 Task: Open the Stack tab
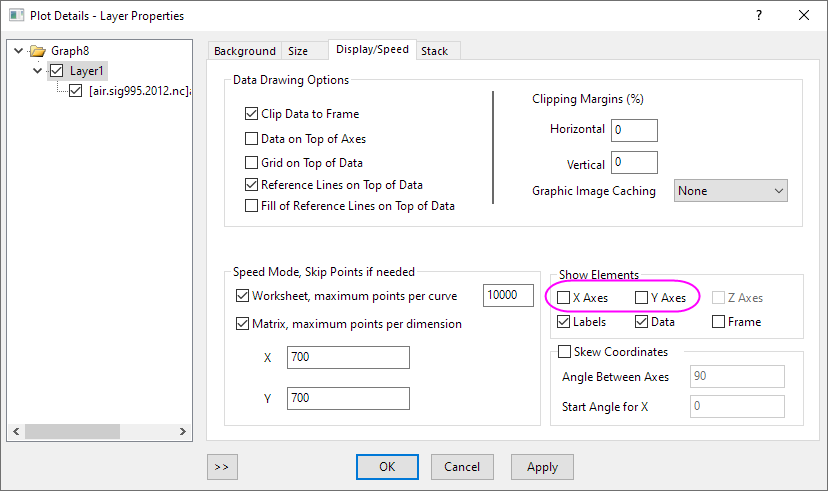tap(434, 51)
